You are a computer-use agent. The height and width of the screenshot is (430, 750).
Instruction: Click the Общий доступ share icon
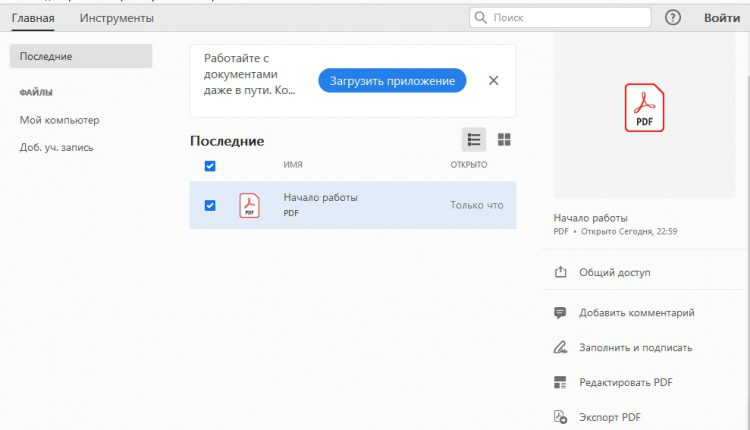(x=560, y=272)
